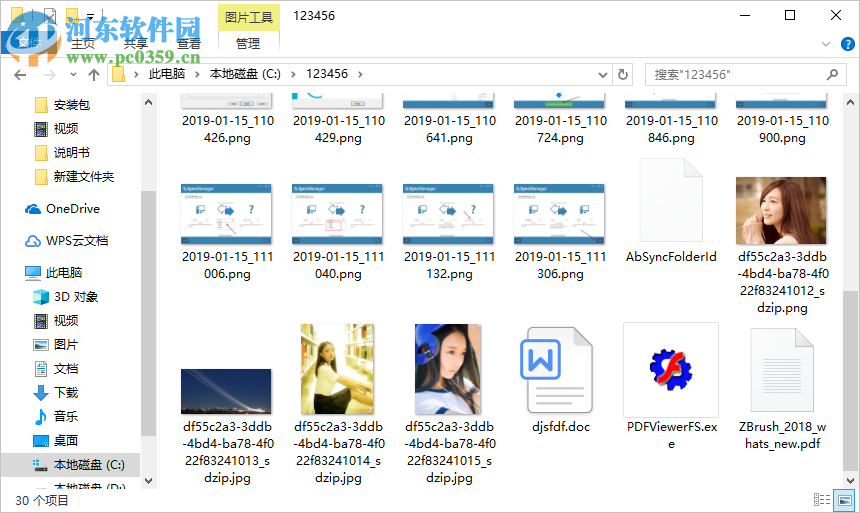Switch to large thumbnails view icon
This screenshot has height=513, width=860.
tap(845, 500)
